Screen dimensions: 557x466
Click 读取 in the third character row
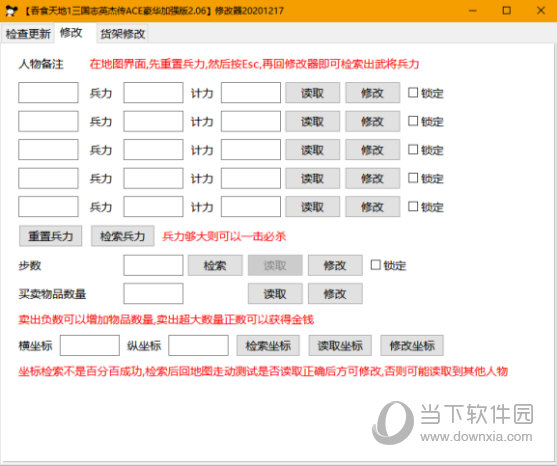313,150
